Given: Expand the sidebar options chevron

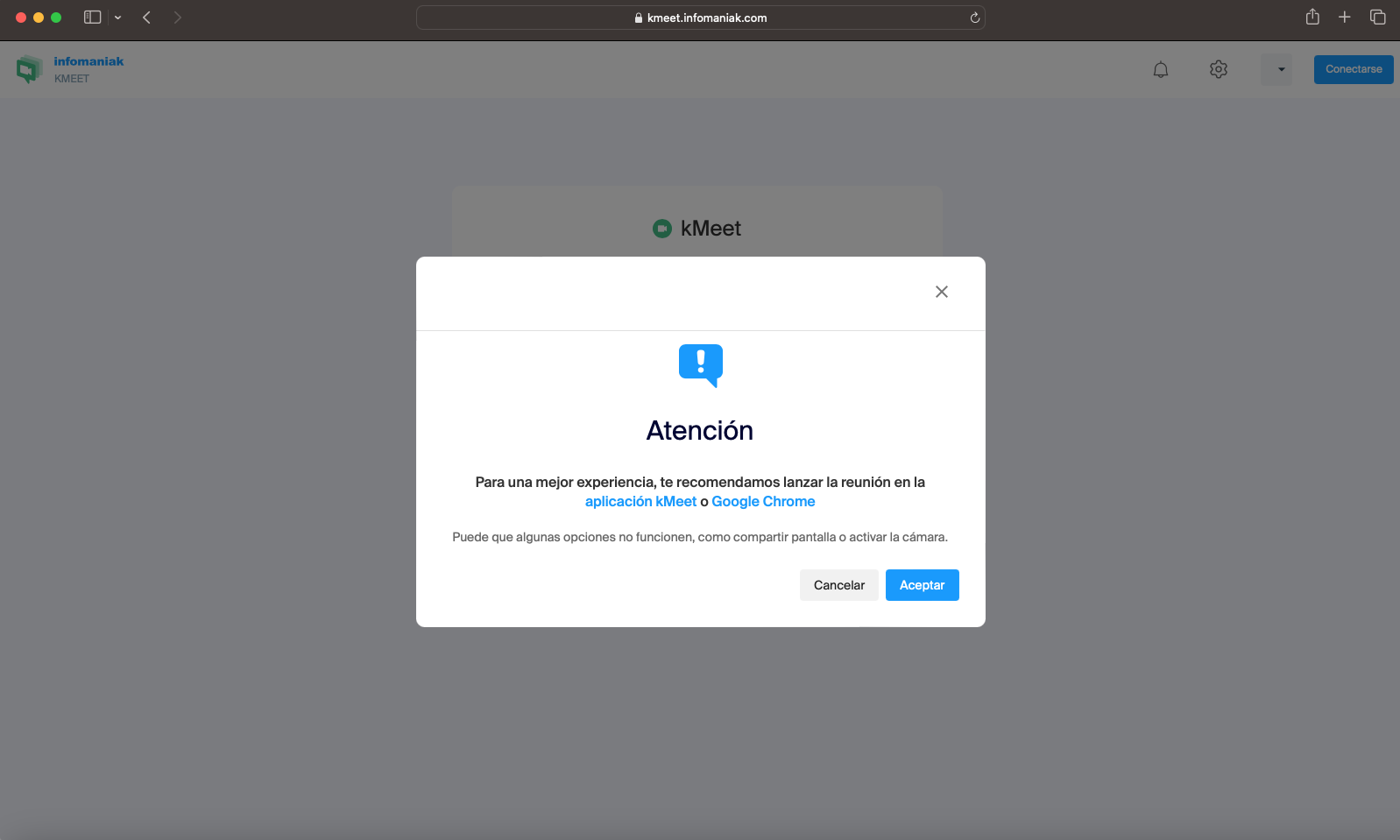Looking at the screenshot, I should (x=117, y=18).
